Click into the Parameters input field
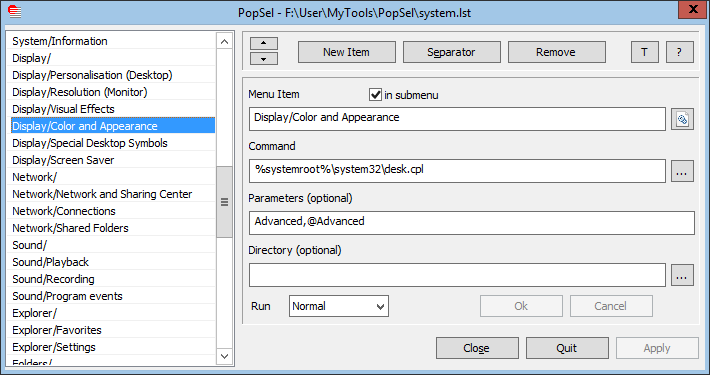This screenshot has width=710, height=375. [x=471, y=223]
